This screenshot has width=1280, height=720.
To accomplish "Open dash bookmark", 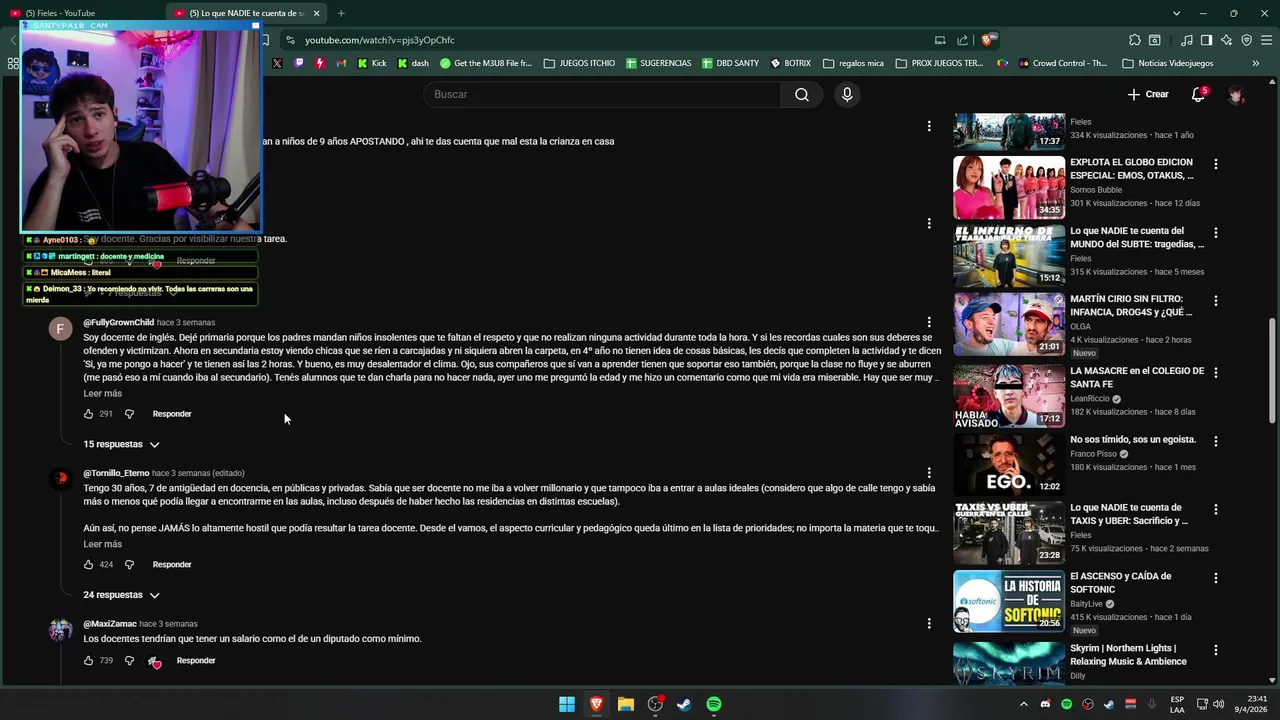I will tap(413, 63).
